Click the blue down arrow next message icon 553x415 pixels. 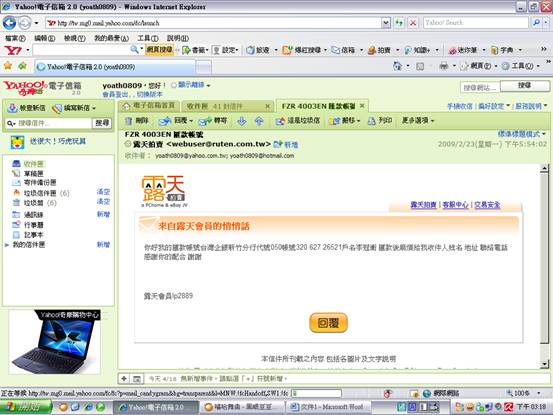pyautogui.click(x=242, y=121)
